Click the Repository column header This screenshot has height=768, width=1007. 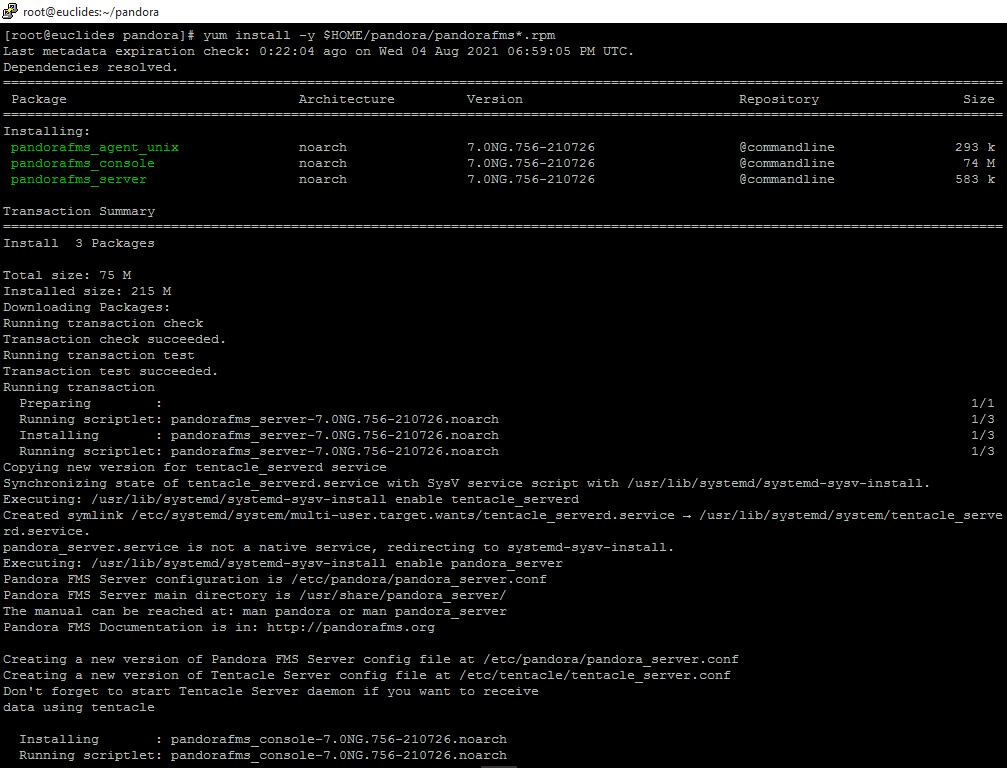coord(778,99)
